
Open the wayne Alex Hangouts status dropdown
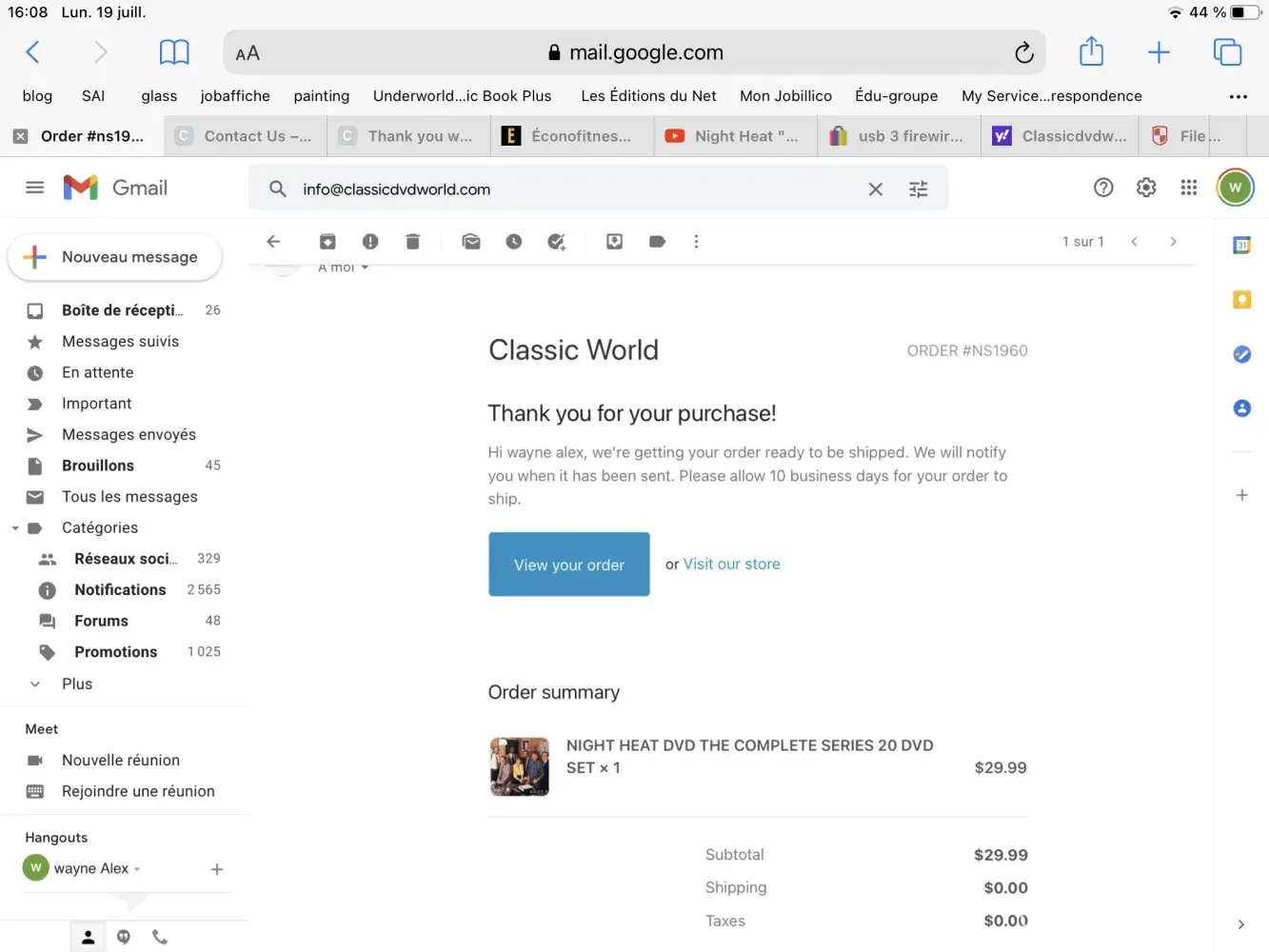point(137,869)
